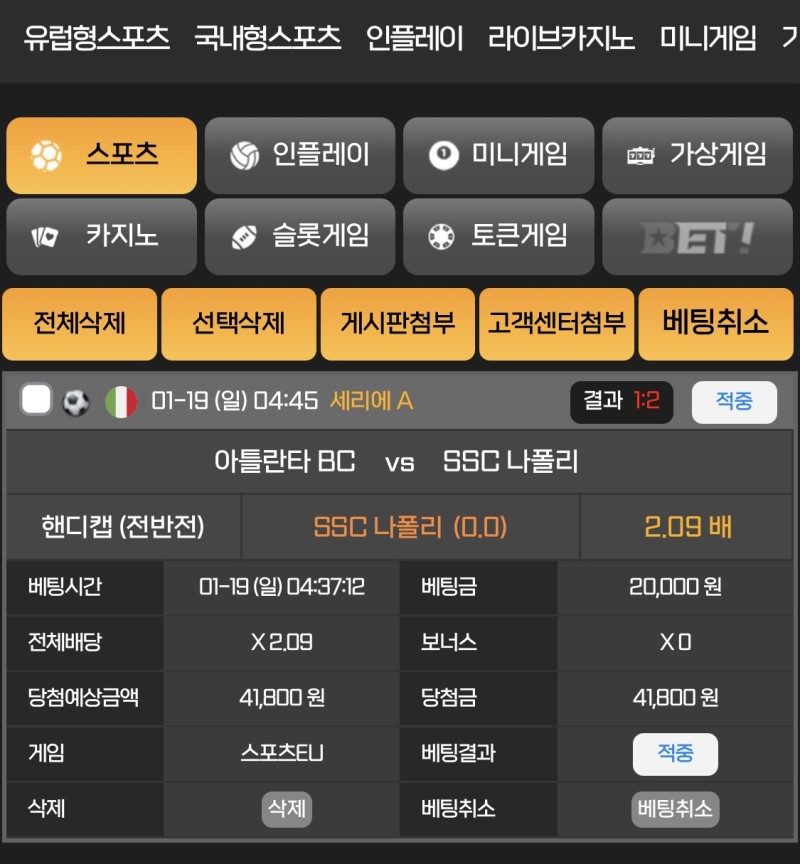The width and height of the screenshot is (800, 864).
Task: Click the 적중 badge in bet header
Action: pyautogui.click(x=734, y=402)
